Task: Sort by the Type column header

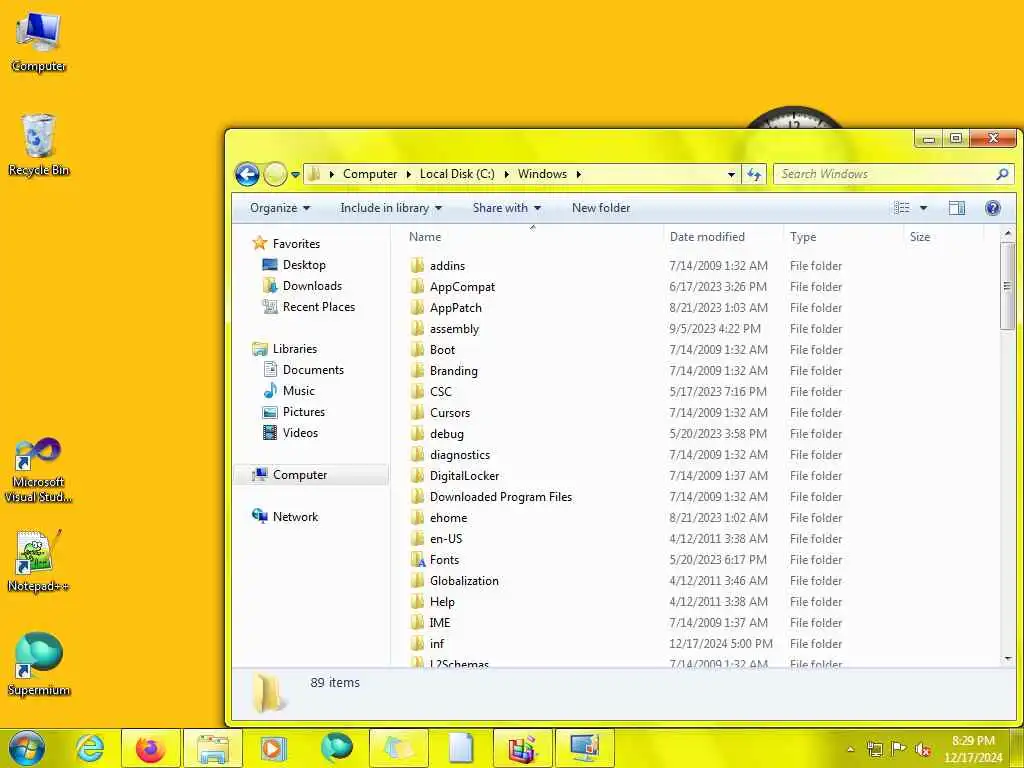Action: pyautogui.click(x=803, y=237)
